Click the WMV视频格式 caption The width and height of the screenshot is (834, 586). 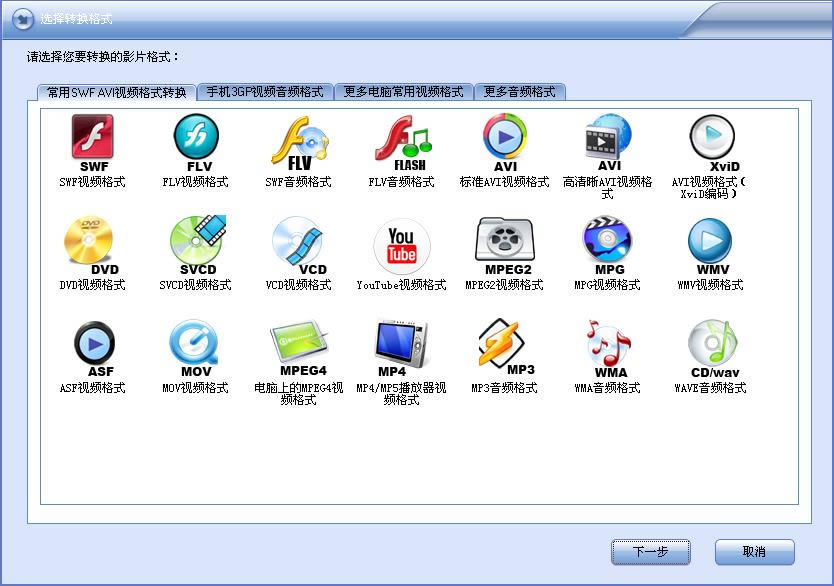[x=710, y=285]
